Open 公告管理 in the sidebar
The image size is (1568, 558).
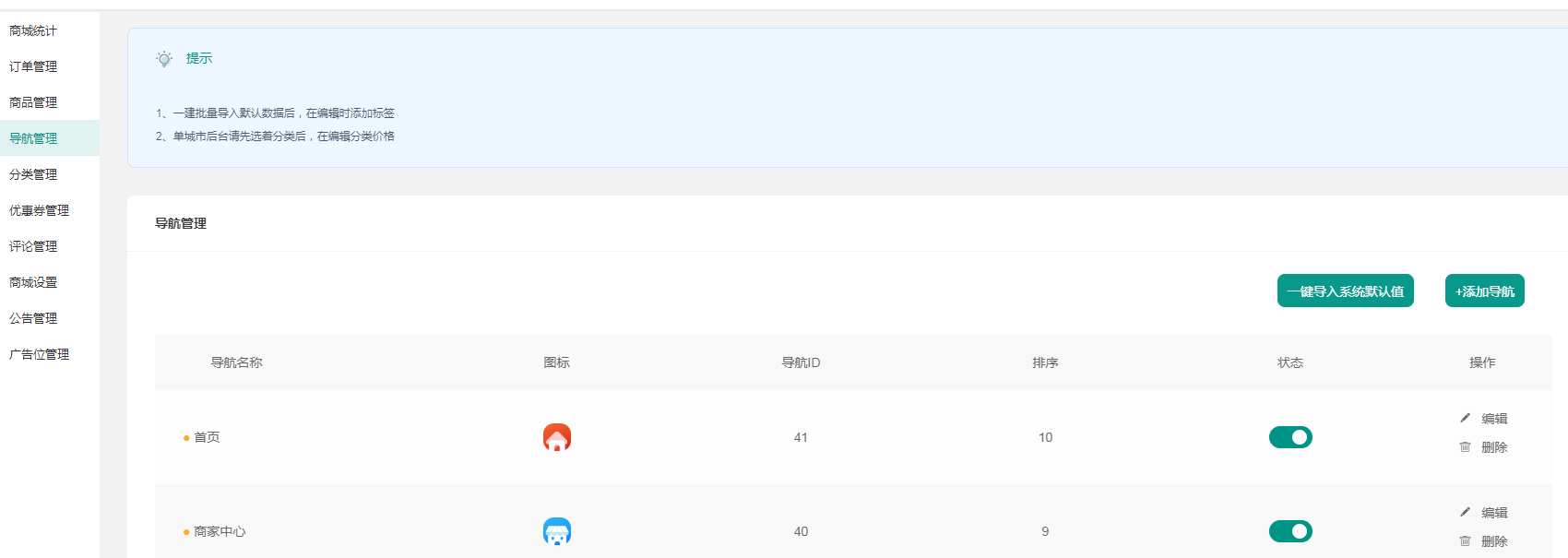(x=33, y=318)
